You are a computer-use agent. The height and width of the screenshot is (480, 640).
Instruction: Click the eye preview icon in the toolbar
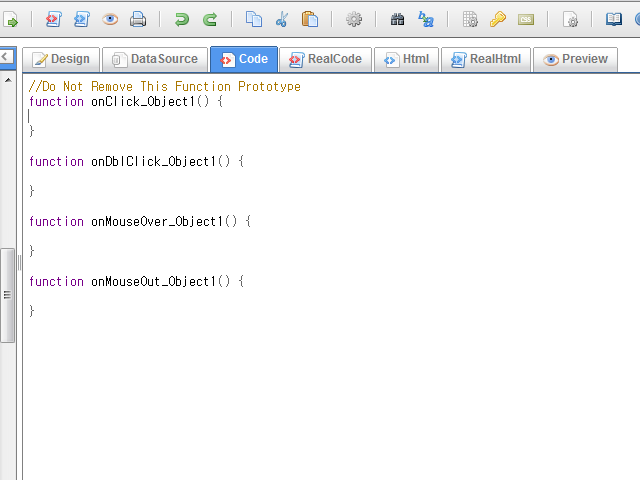coord(110,19)
